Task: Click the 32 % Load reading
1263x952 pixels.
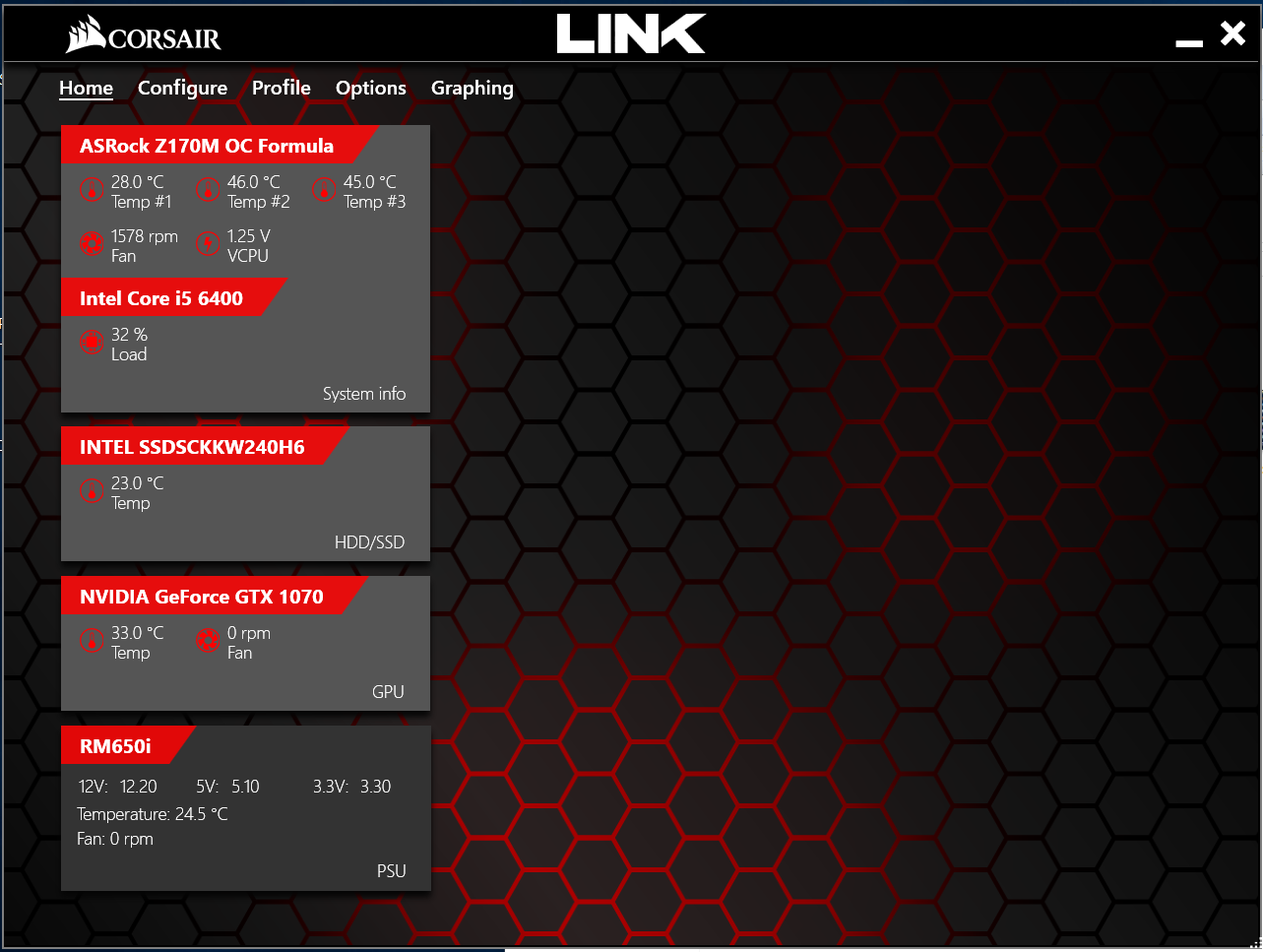Action: click(129, 344)
